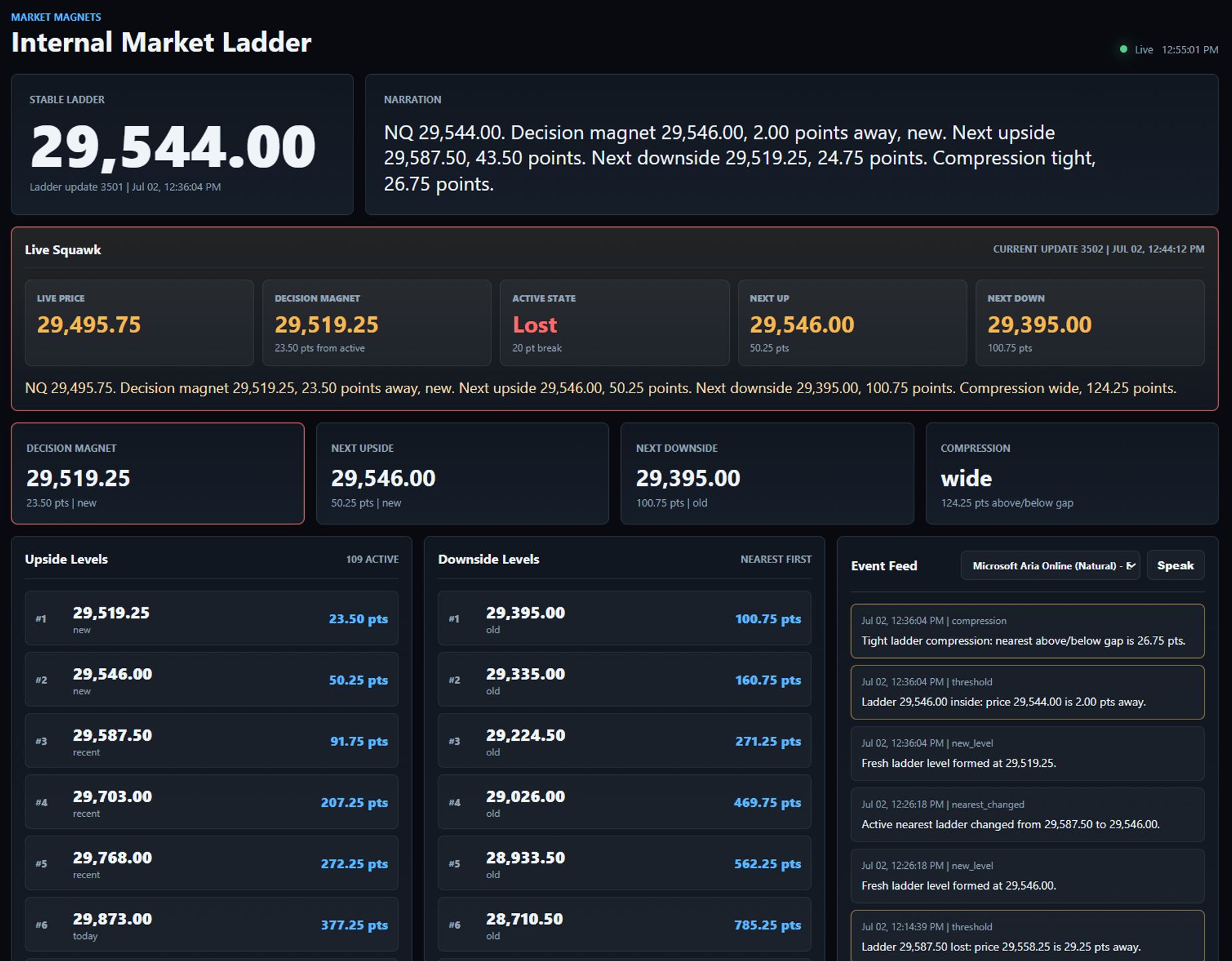
Task: Open the Compression wide summary card
Action: pos(1072,473)
